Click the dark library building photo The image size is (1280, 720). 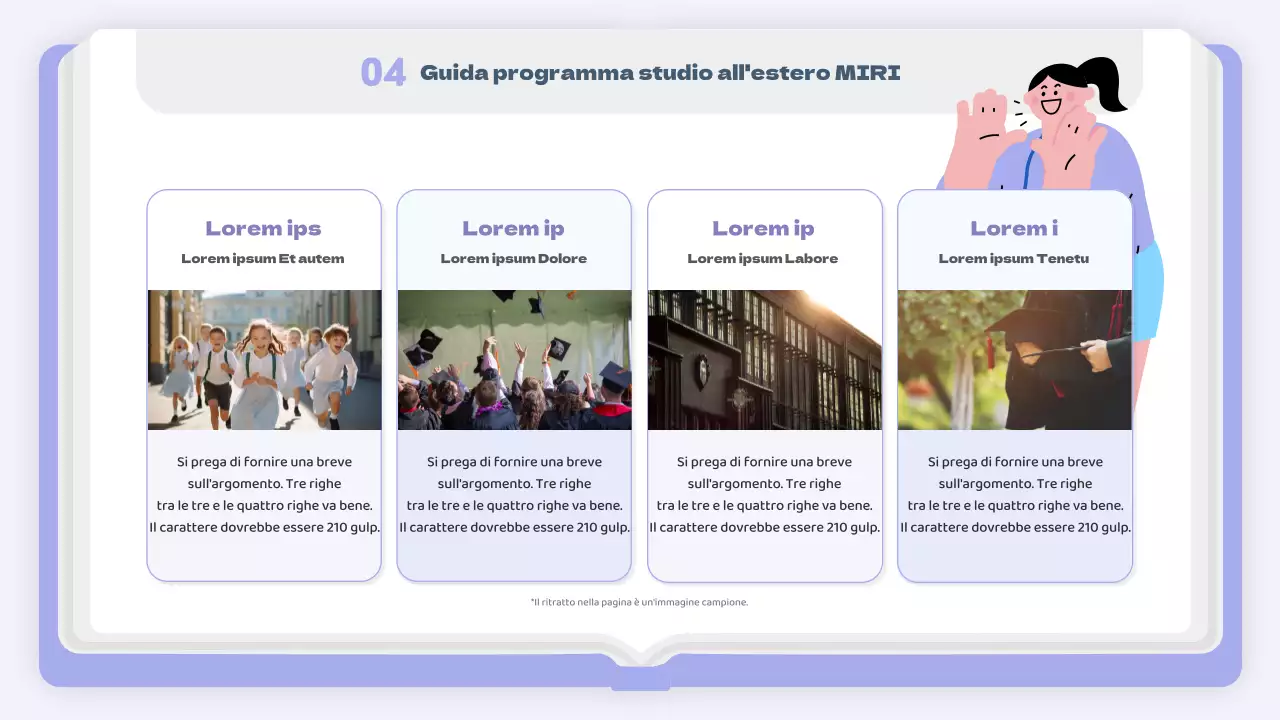[764, 360]
